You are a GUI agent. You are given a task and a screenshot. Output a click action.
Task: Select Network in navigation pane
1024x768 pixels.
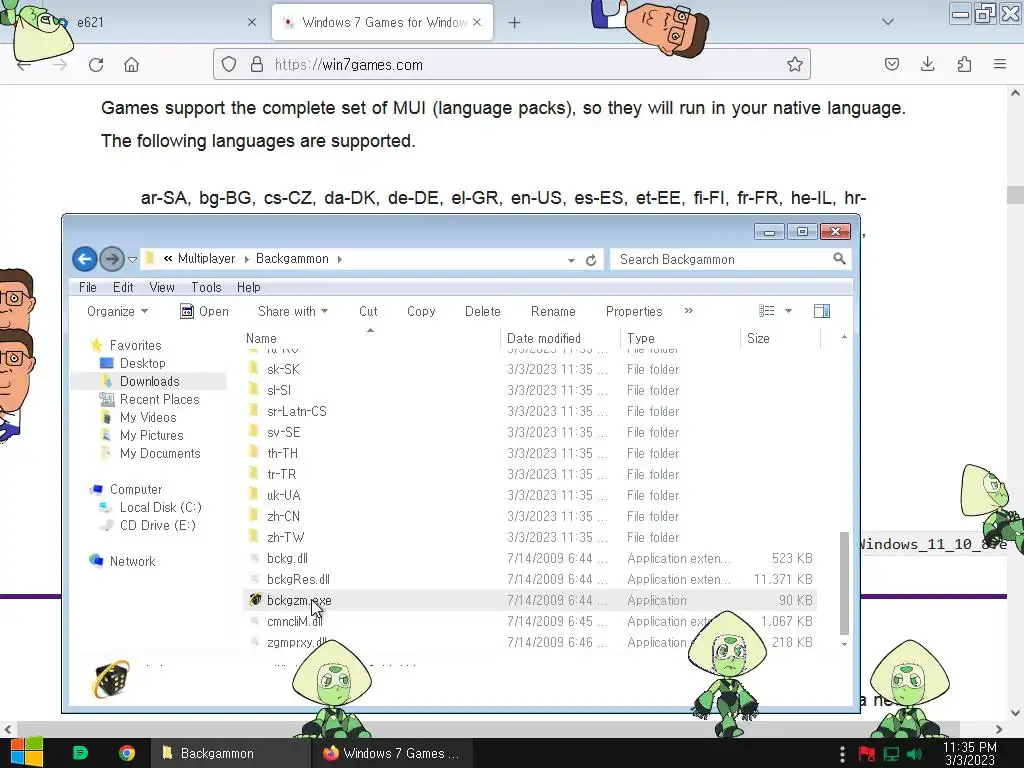[133, 561]
